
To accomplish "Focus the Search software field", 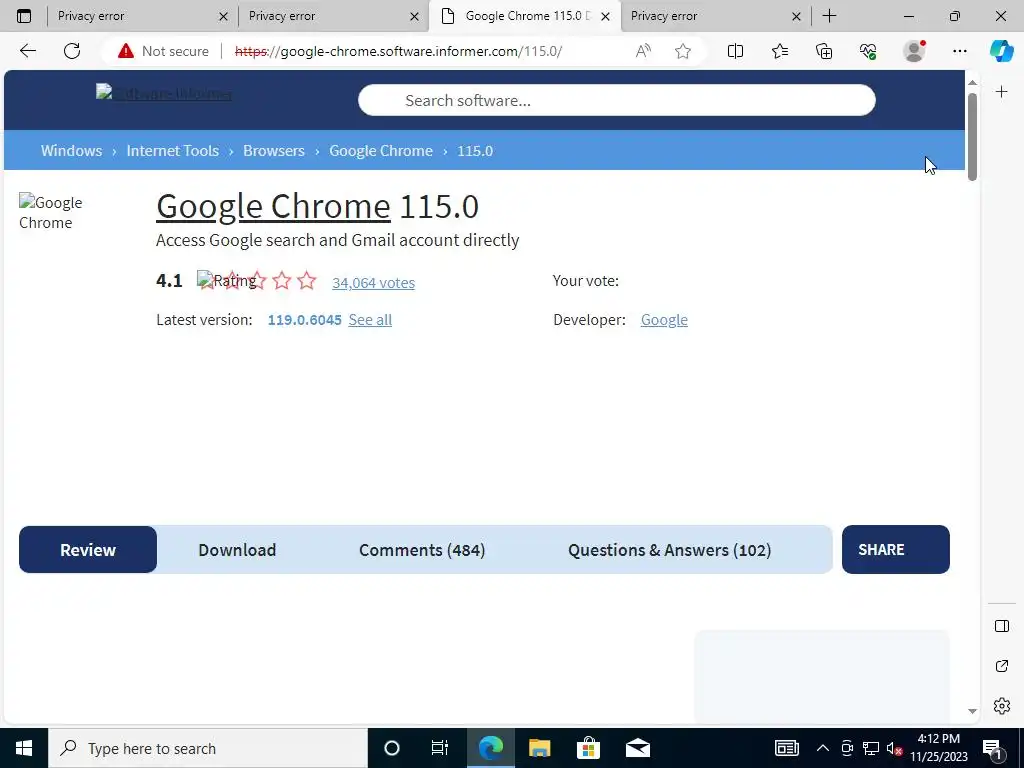I will coord(616,101).
